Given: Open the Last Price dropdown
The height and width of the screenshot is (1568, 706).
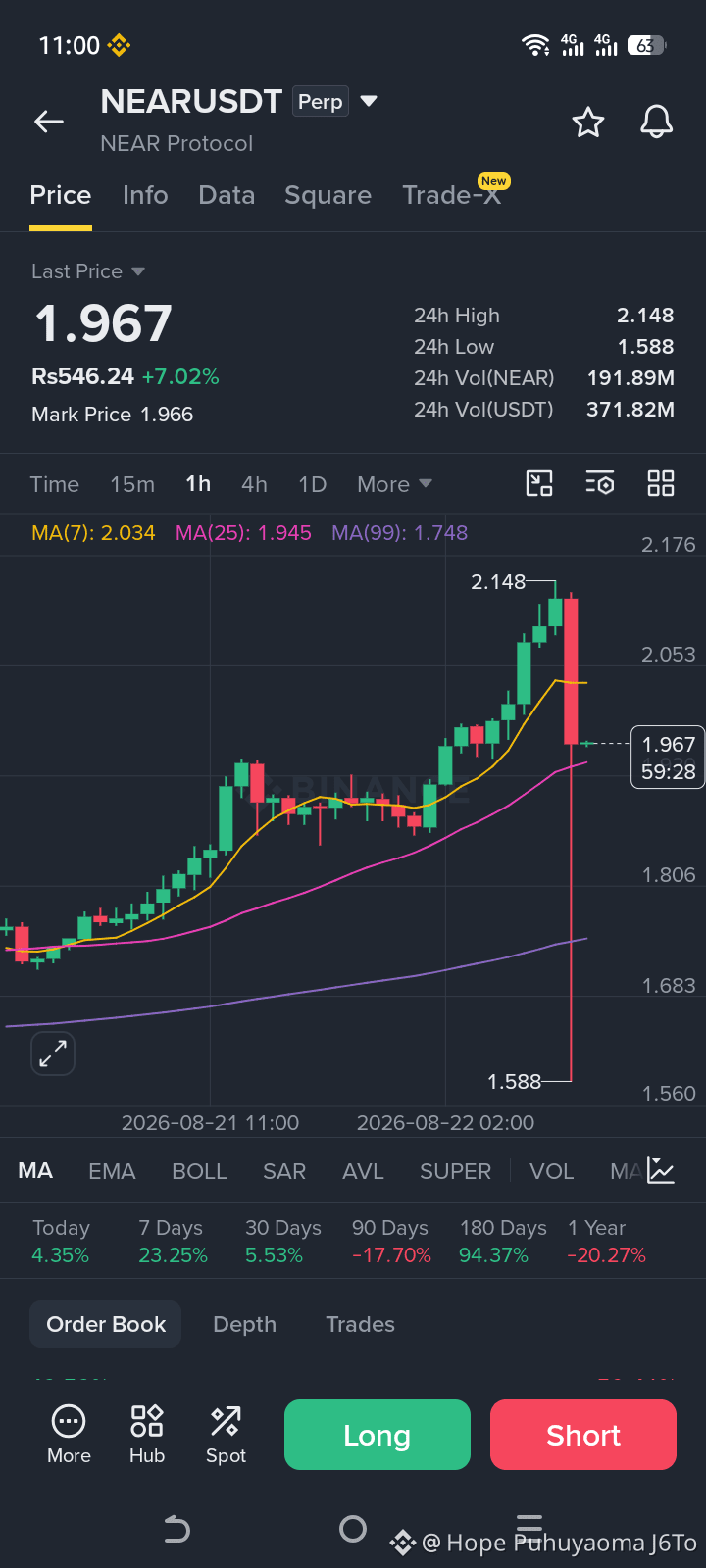Looking at the screenshot, I should click(x=88, y=271).
